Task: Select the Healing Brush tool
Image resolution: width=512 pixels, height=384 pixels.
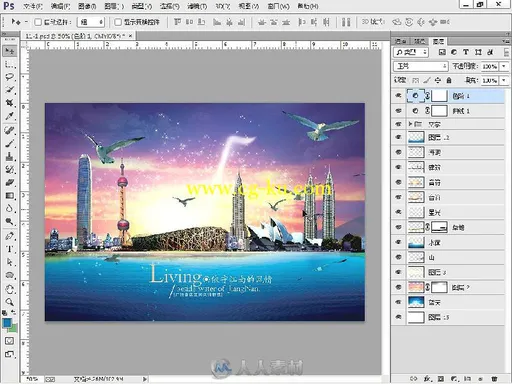Action: pos(10,130)
